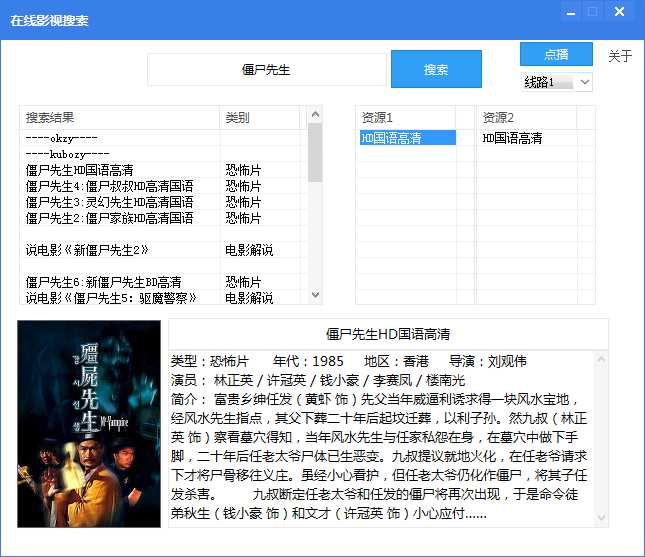Click description scroll up arrow
The image size is (645, 557).
[x=601, y=360]
